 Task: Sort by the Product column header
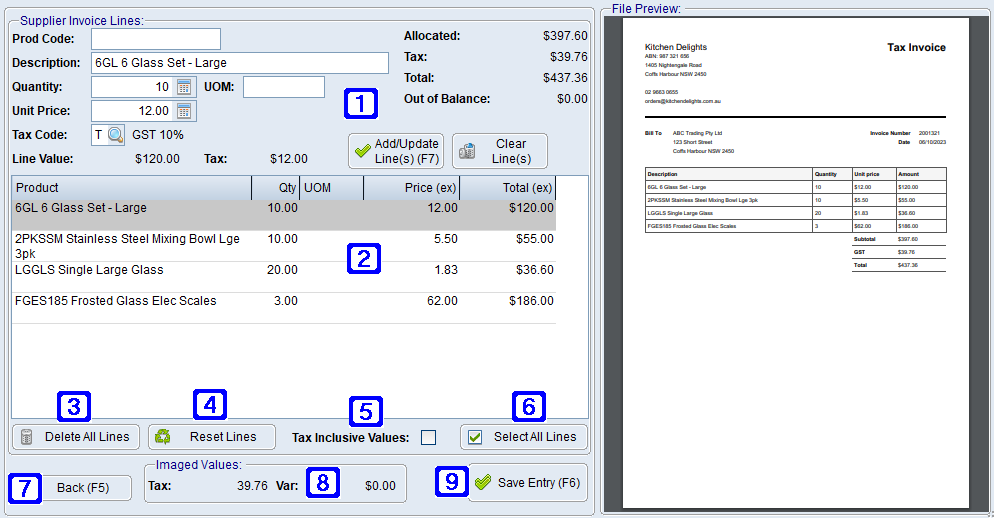click(x=130, y=188)
